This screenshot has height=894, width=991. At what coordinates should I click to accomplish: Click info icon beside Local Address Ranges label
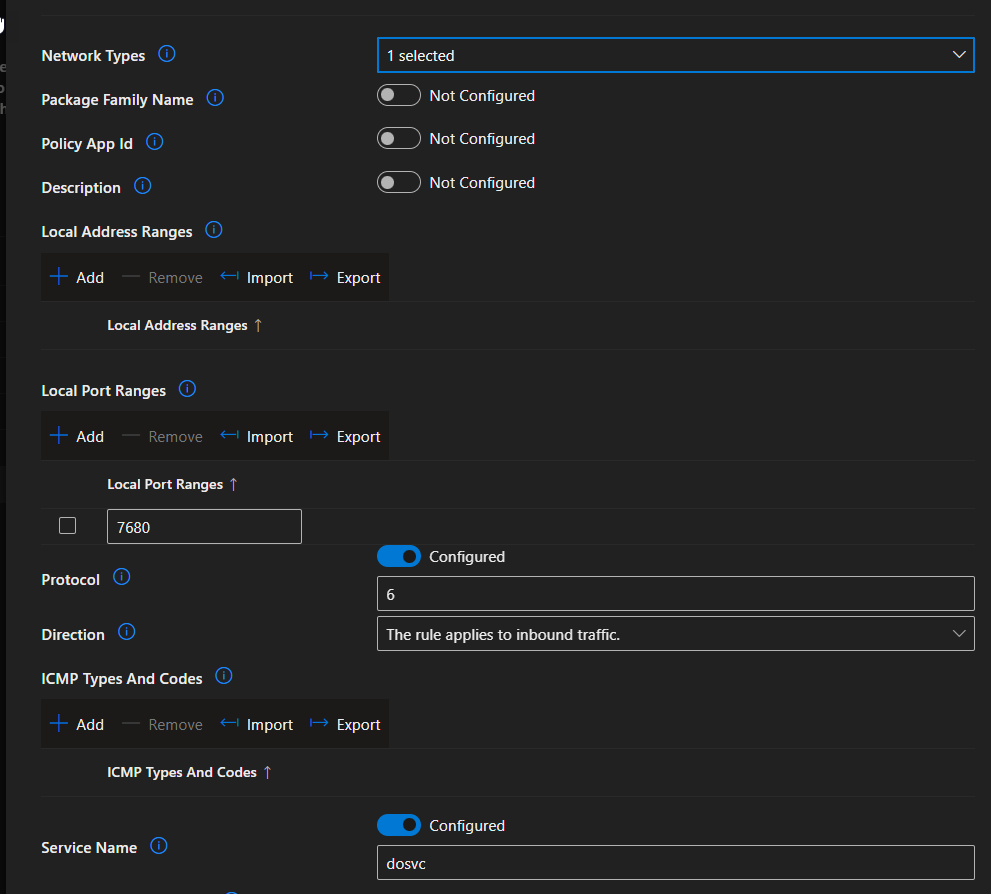pos(213,230)
